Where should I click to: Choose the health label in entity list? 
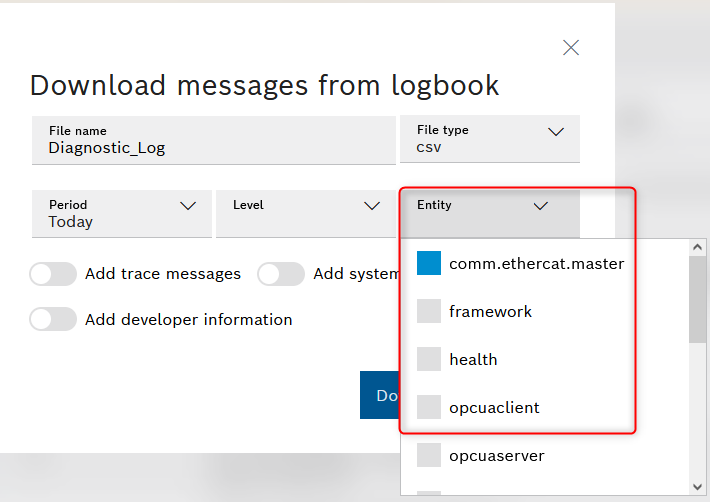(473, 359)
